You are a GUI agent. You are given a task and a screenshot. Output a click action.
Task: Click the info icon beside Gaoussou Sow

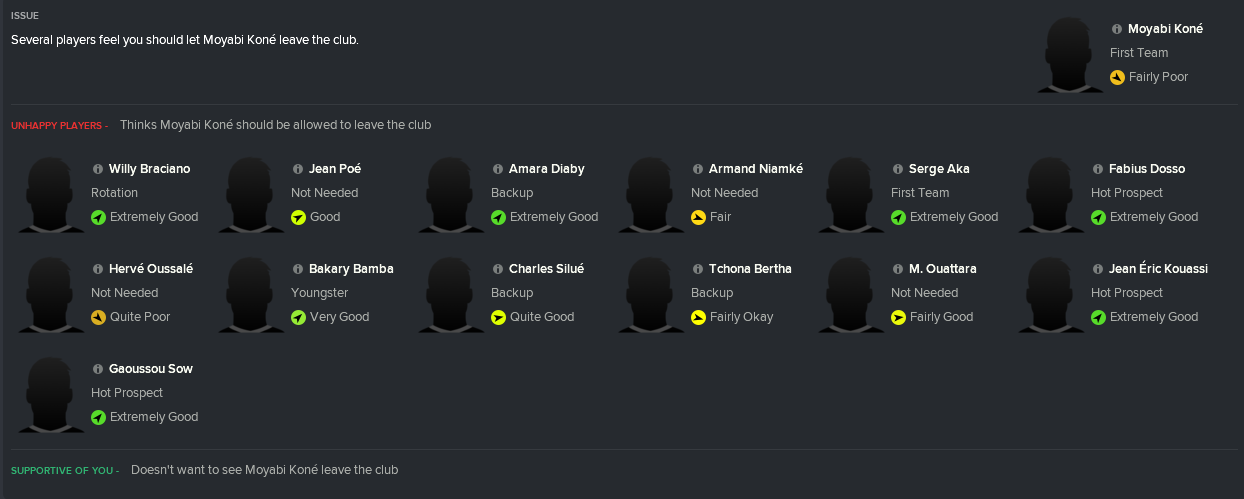(x=98, y=369)
